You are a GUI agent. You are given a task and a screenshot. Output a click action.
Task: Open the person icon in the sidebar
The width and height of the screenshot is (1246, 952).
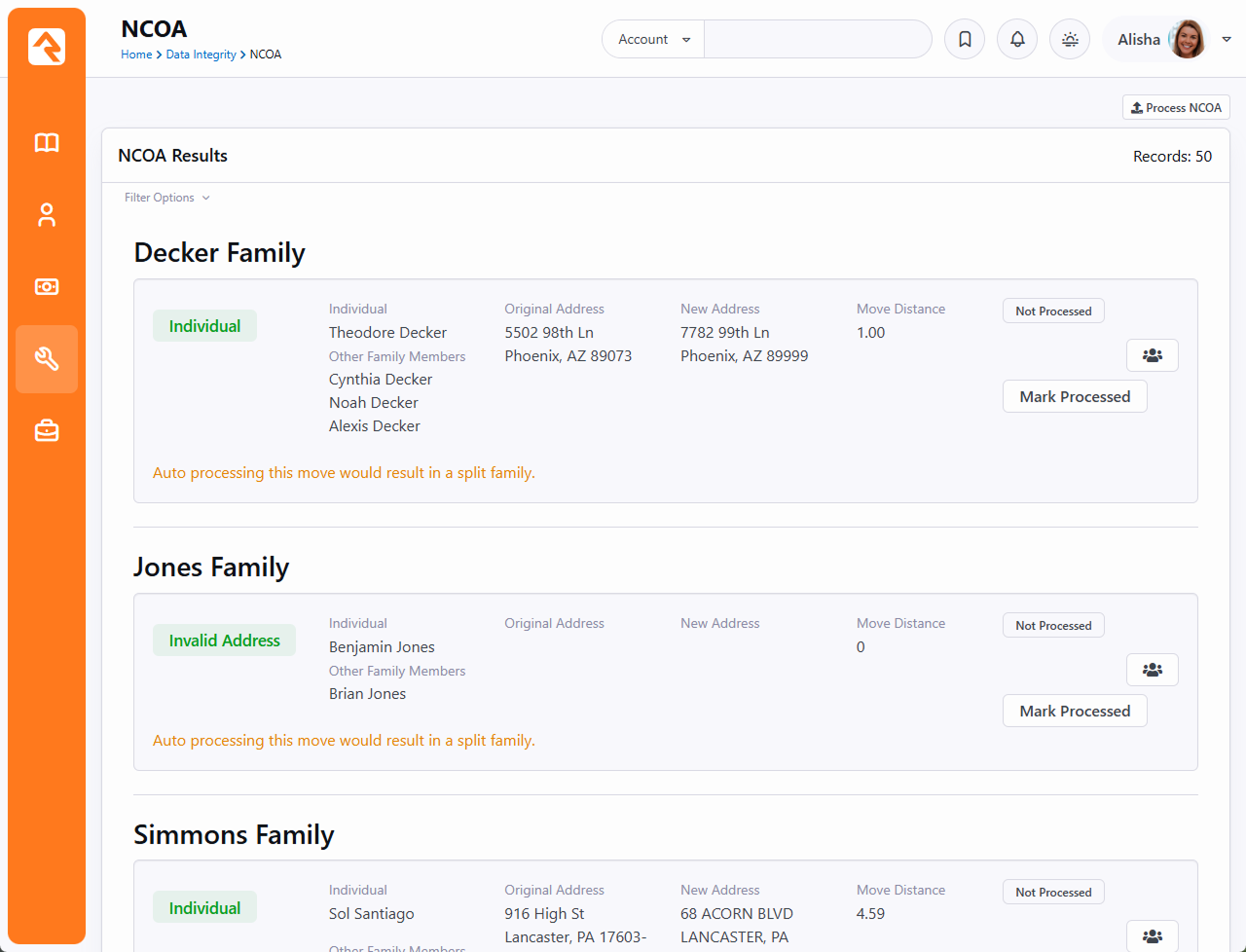[x=47, y=215]
